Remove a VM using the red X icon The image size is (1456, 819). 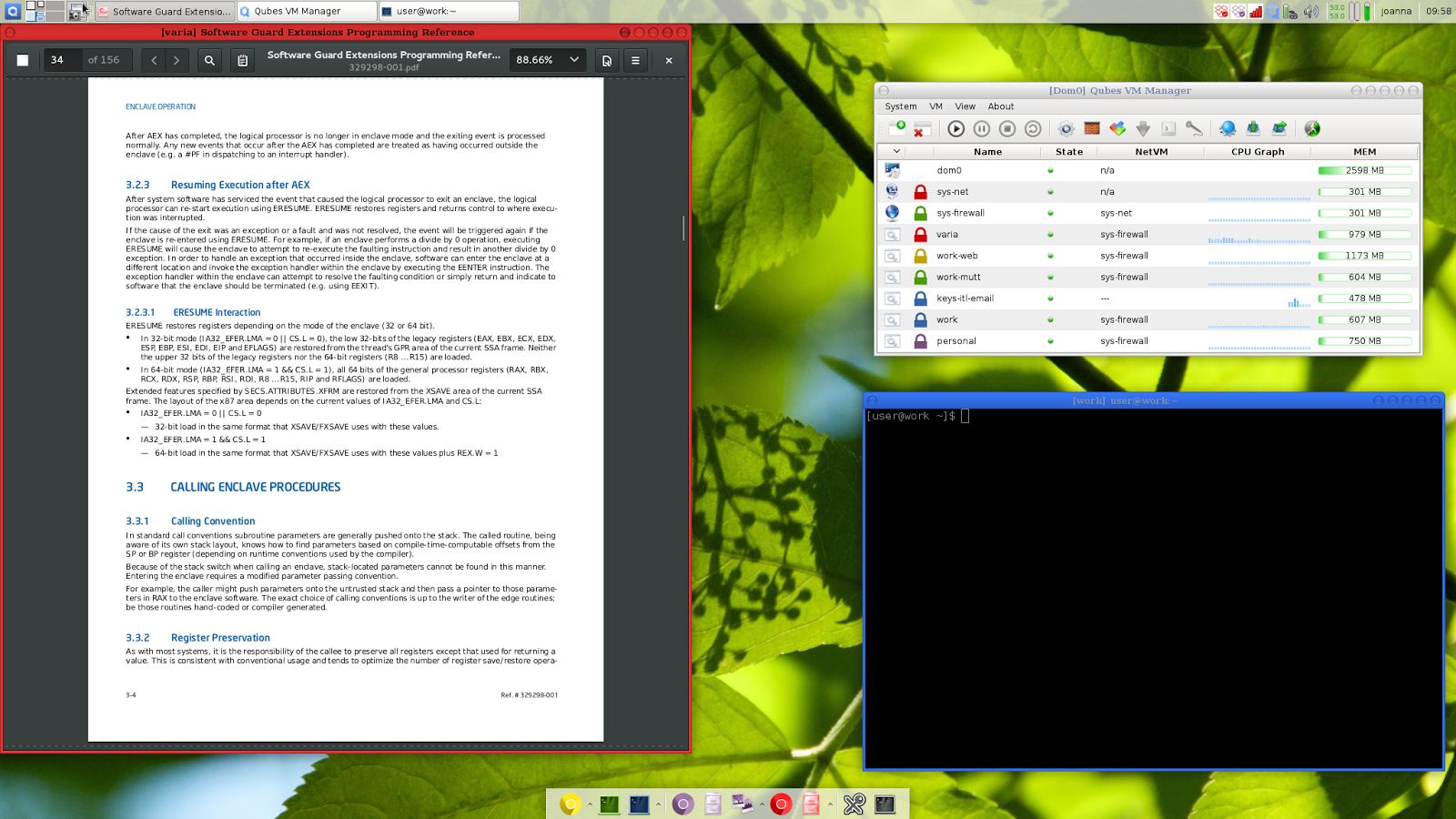[920, 129]
